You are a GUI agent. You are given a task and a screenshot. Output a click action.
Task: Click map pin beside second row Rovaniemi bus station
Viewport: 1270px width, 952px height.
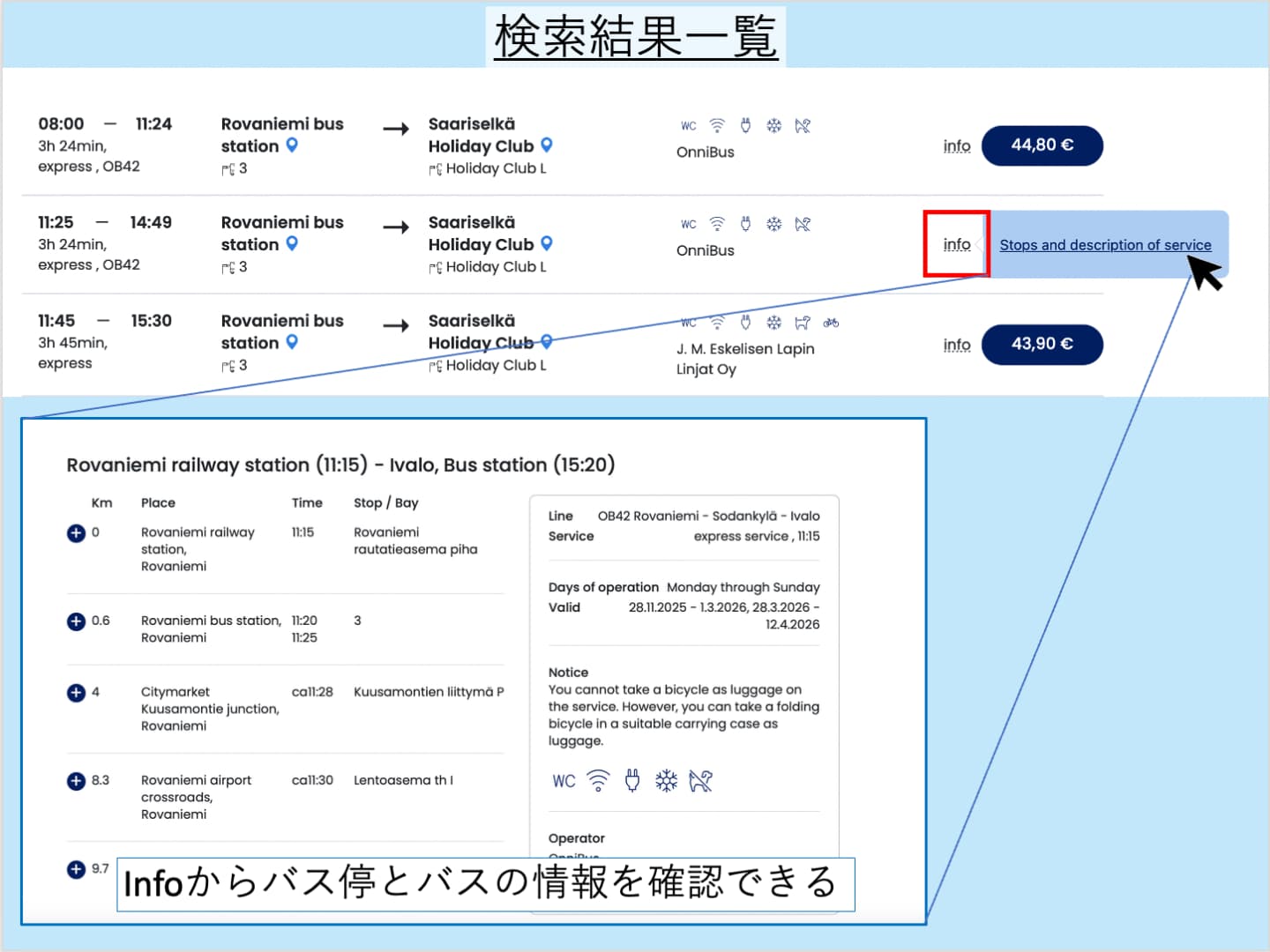pyautogui.click(x=292, y=243)
